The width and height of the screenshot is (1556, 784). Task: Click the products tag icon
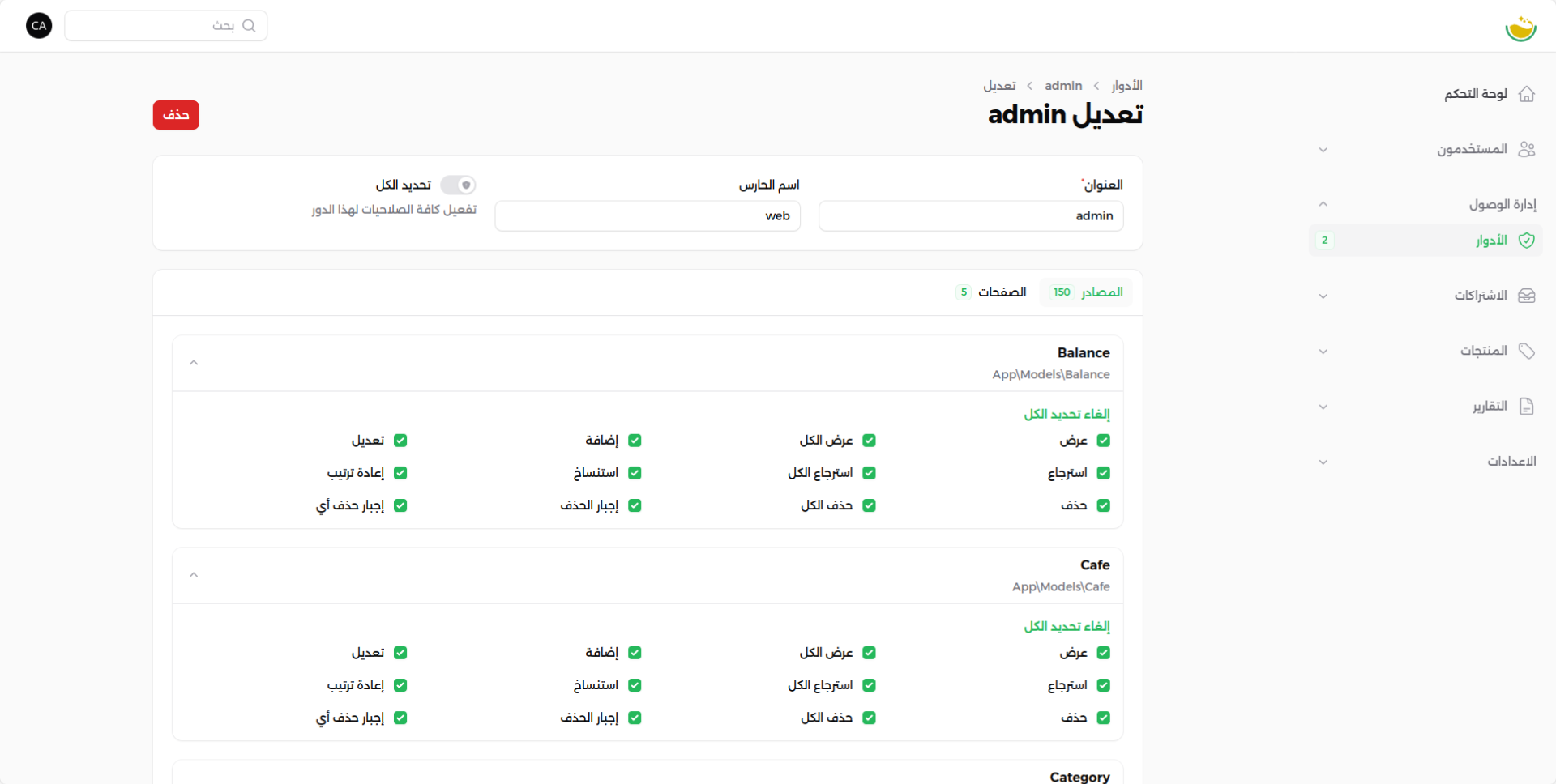pyautogui.click(x=1526, y=351)
